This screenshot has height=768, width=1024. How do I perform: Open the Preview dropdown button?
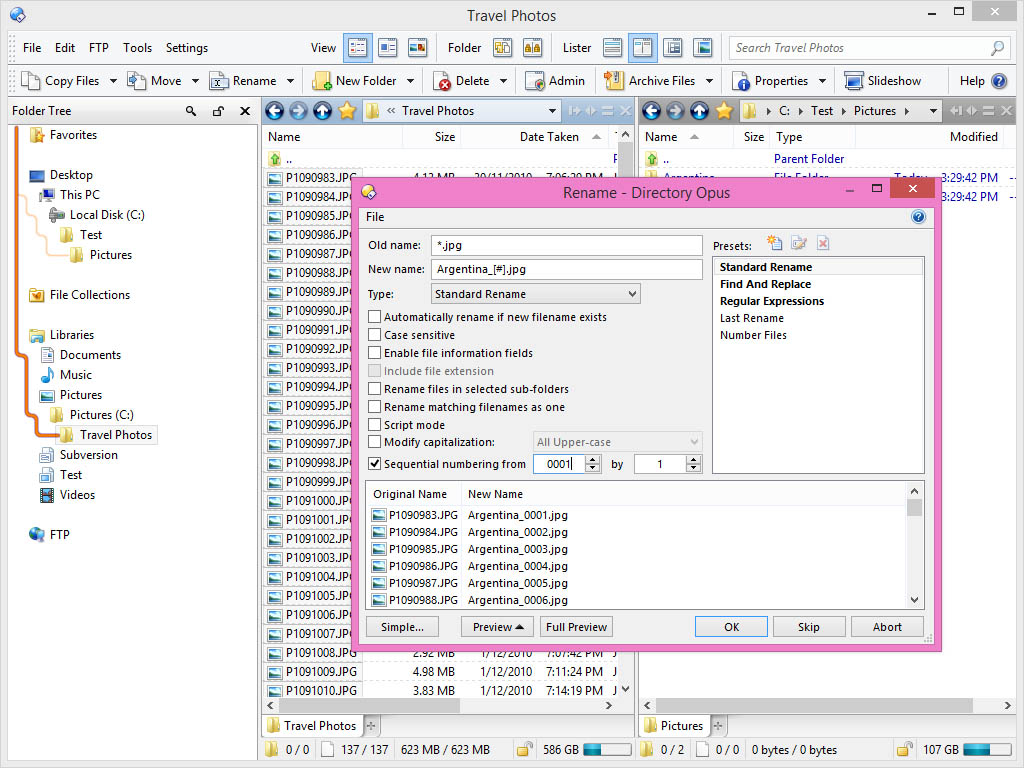point(498,627)
